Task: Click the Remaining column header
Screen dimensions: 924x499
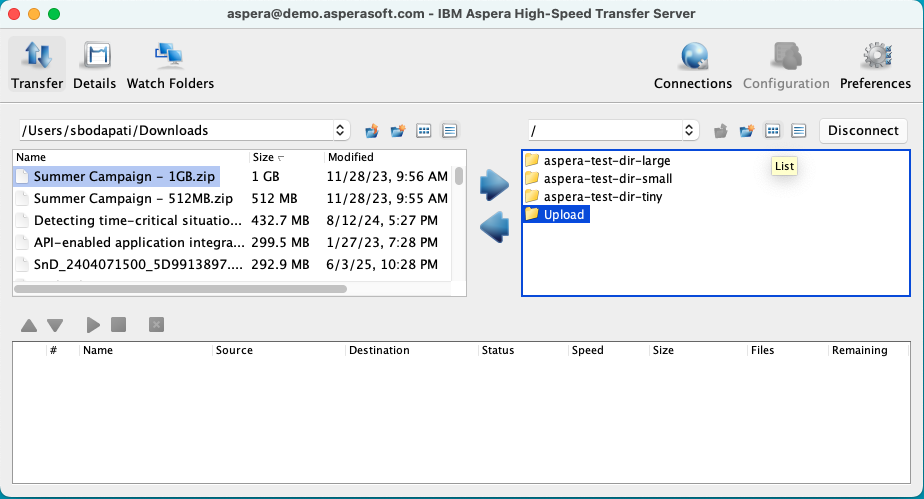Action: point(869,350)
